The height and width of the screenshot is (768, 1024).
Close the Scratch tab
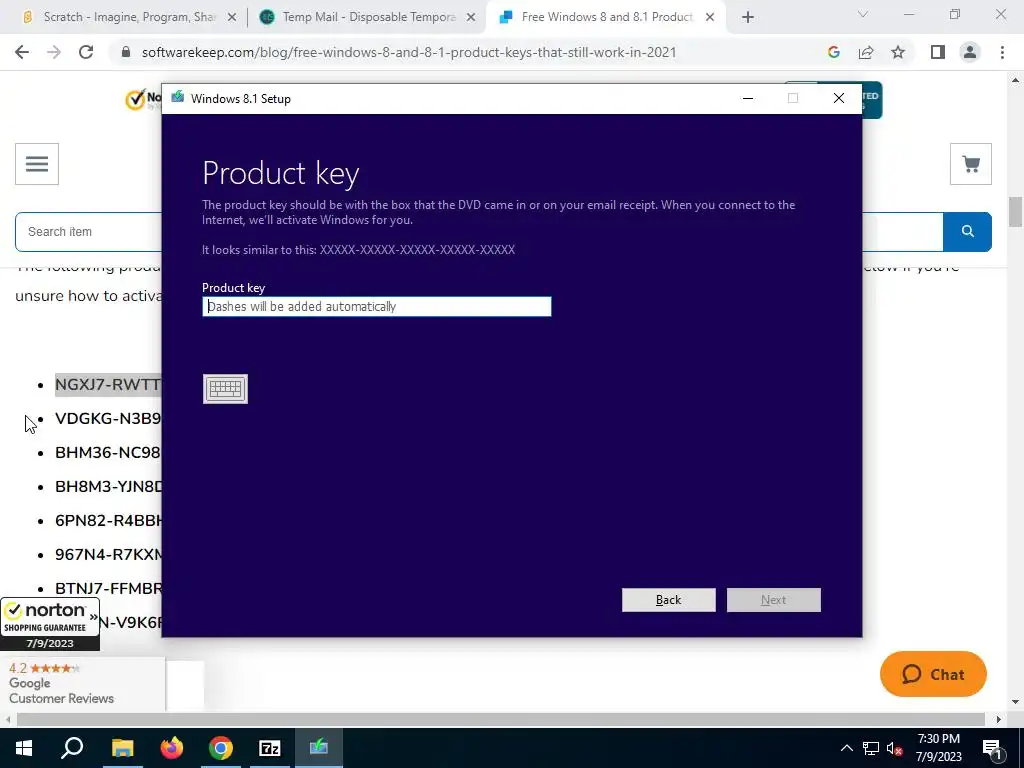click(232, 18)
